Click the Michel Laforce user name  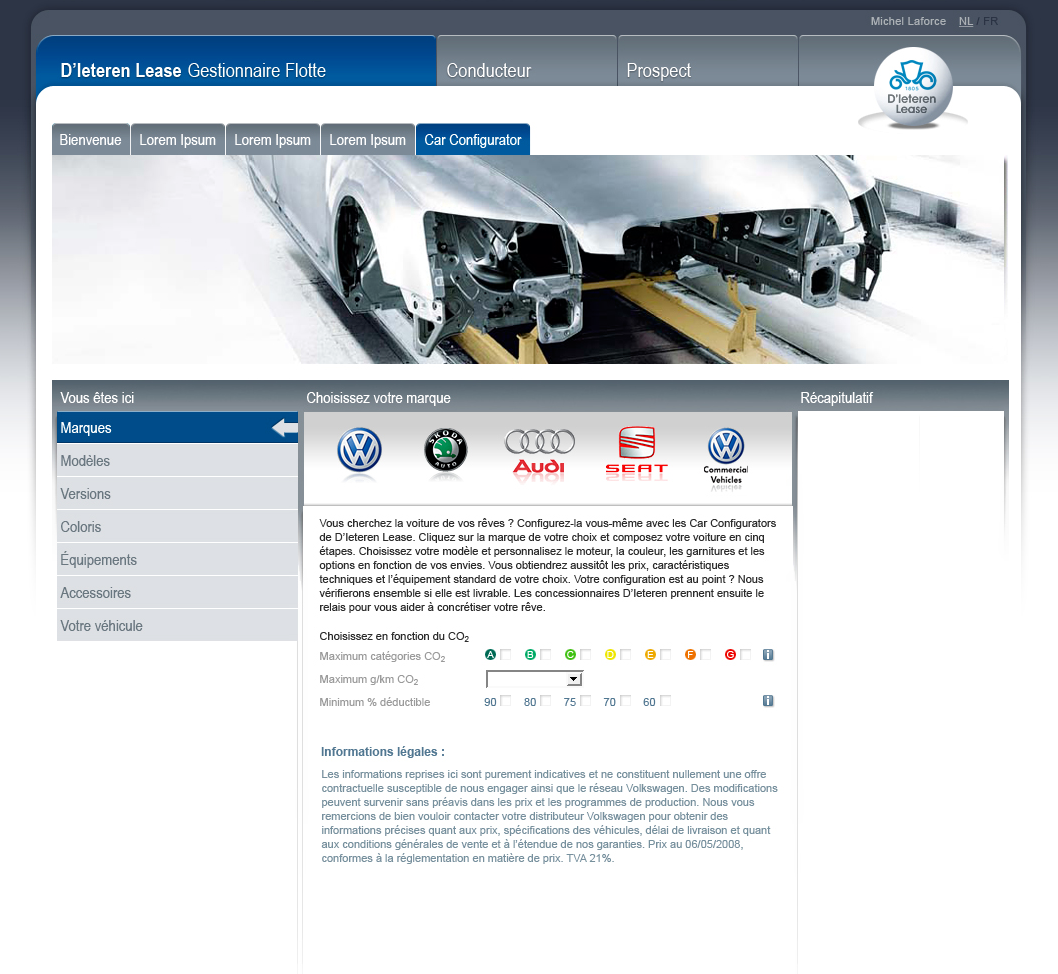(x=908, y=22)
